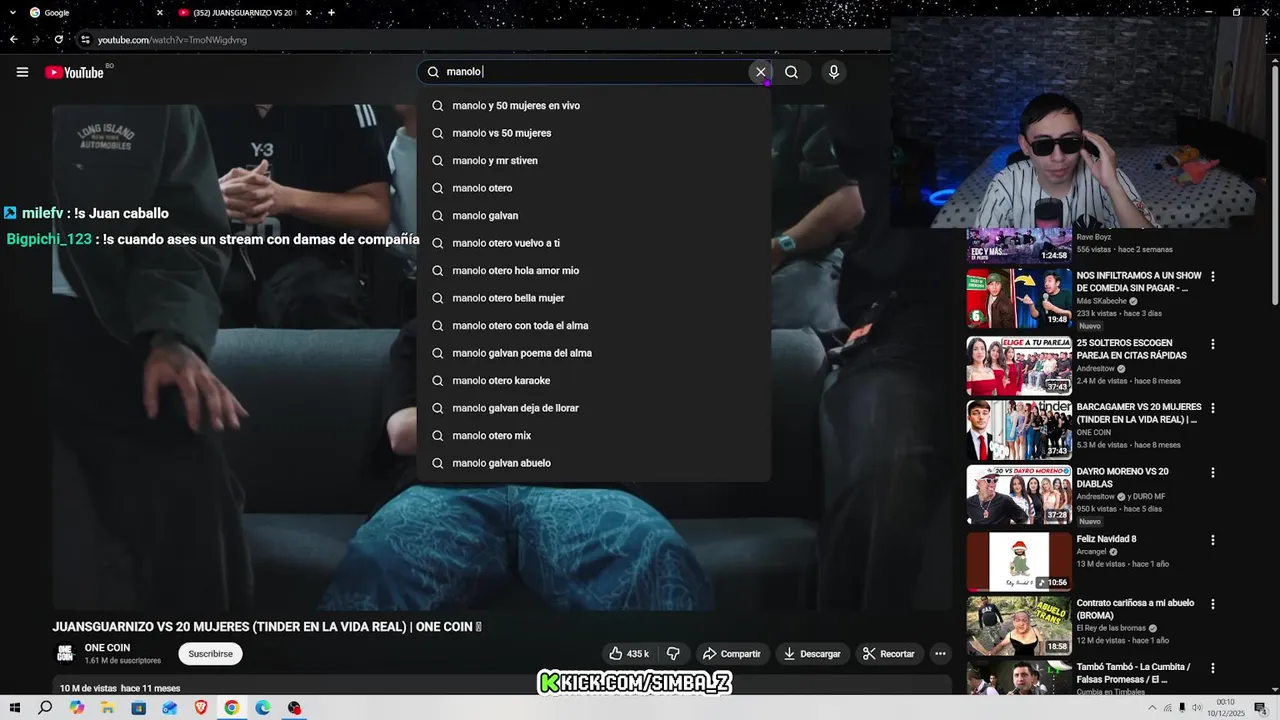Open a new browser tab with plus

tap(331, 12)
